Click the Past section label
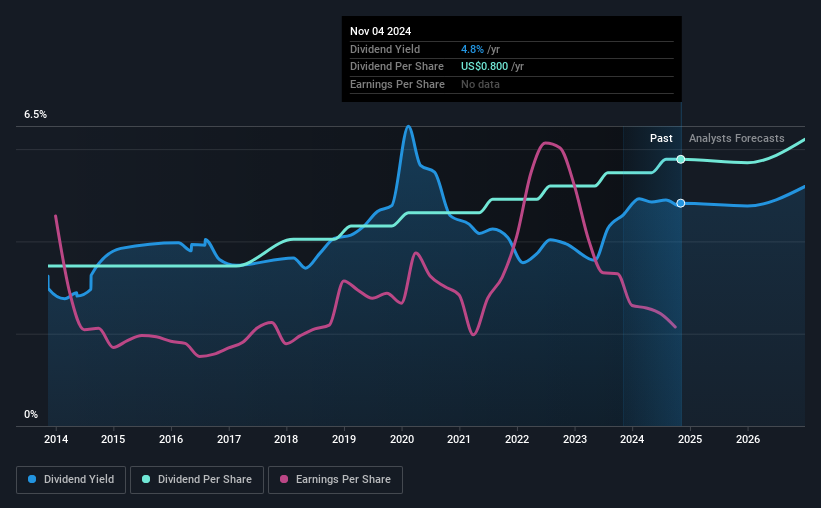Screen dimensions: 821x508 (661, 138)
